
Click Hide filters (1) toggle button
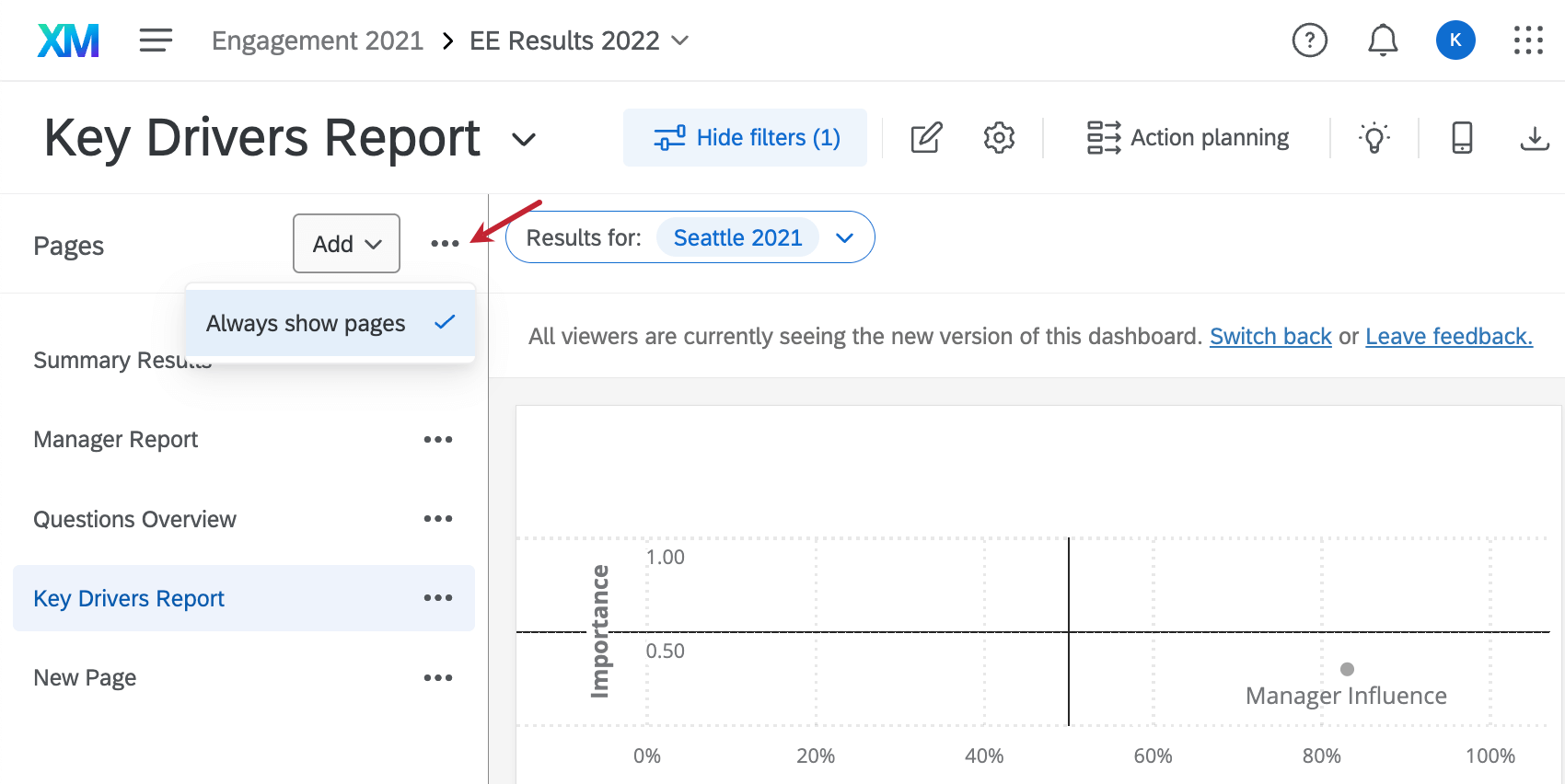tap(745, 138)
